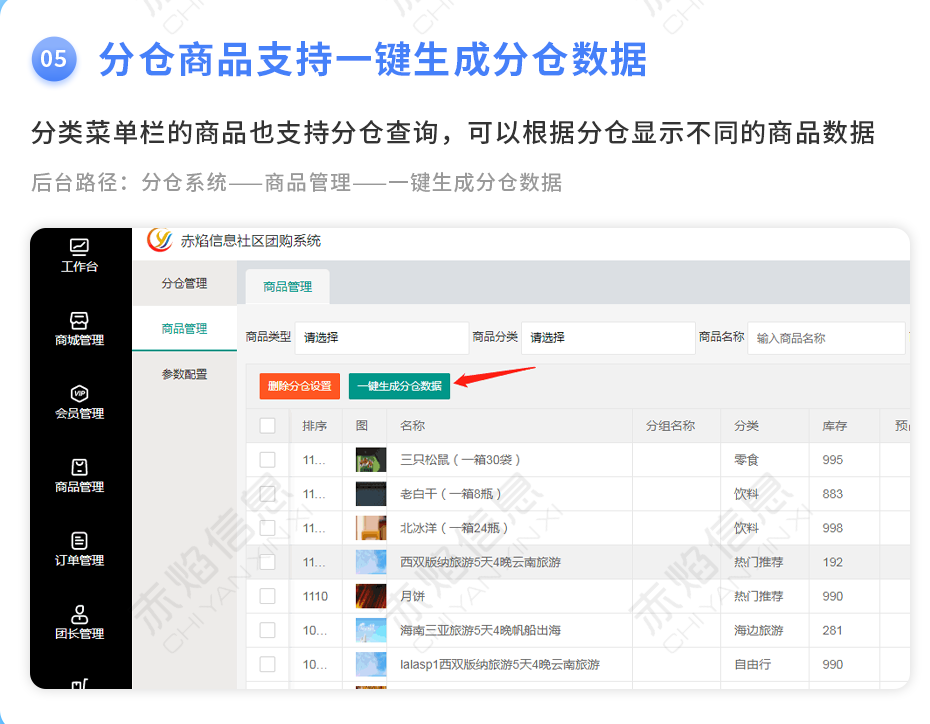Select 参数配置 in the submenu
The width and height of the screenshot is (930, 724).
[x=184, y=374]
